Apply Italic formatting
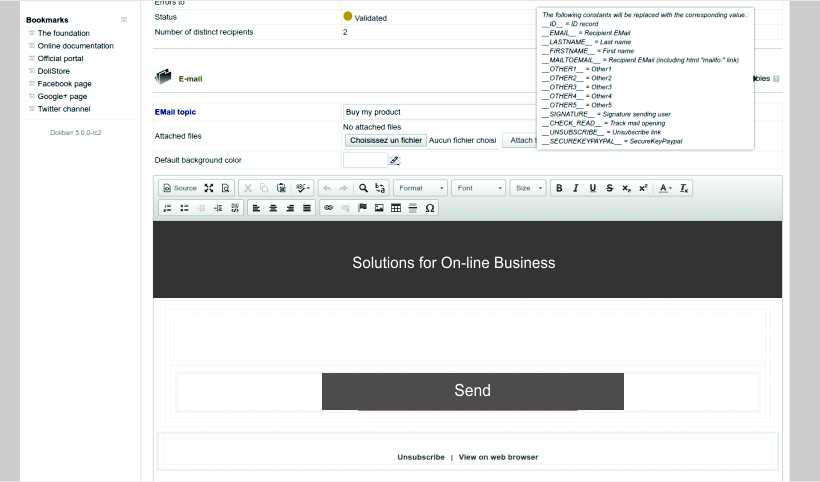 pyautogui.click(x=576, y=188)
